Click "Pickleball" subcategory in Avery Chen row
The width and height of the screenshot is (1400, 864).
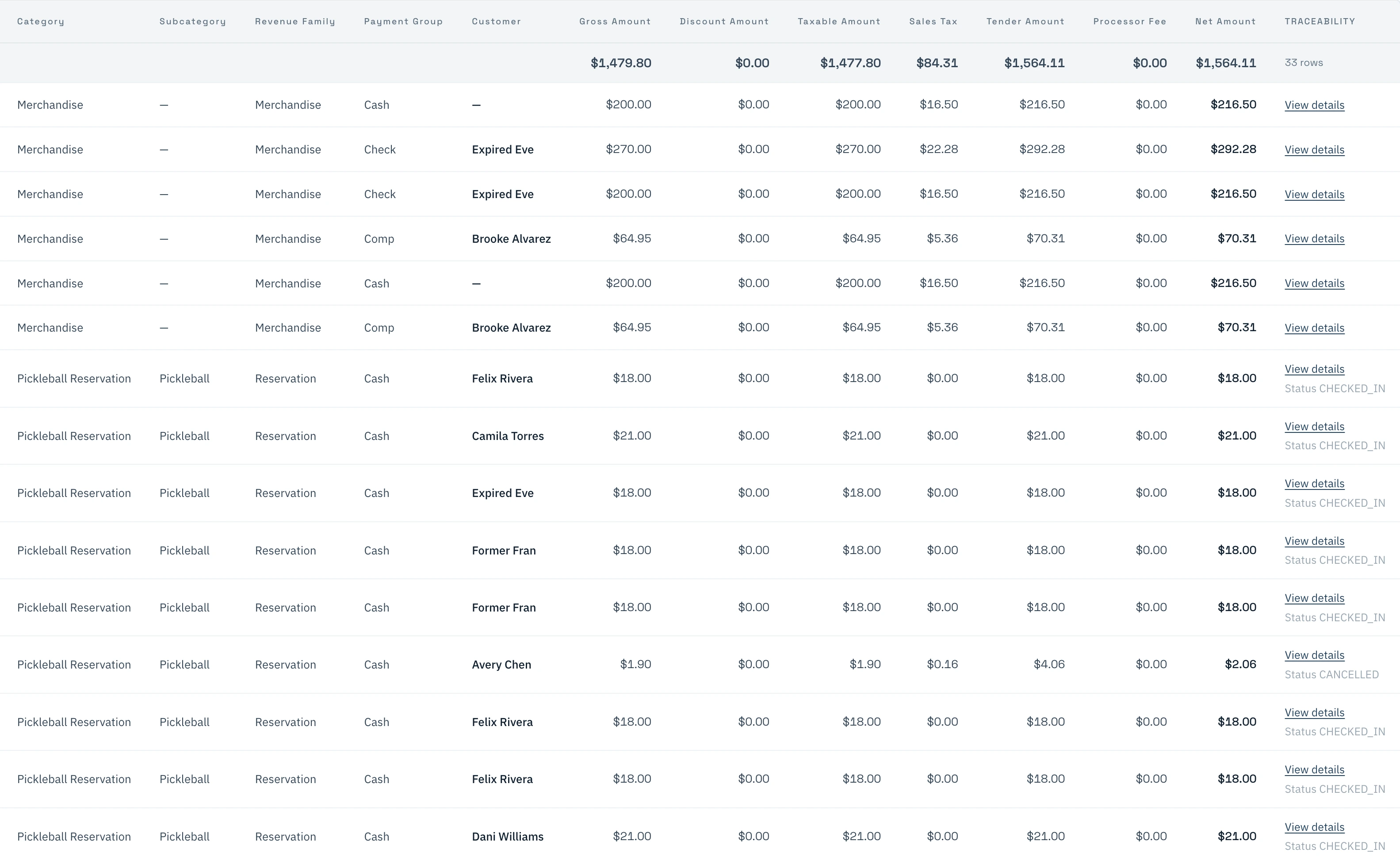[x=184, y=665]
